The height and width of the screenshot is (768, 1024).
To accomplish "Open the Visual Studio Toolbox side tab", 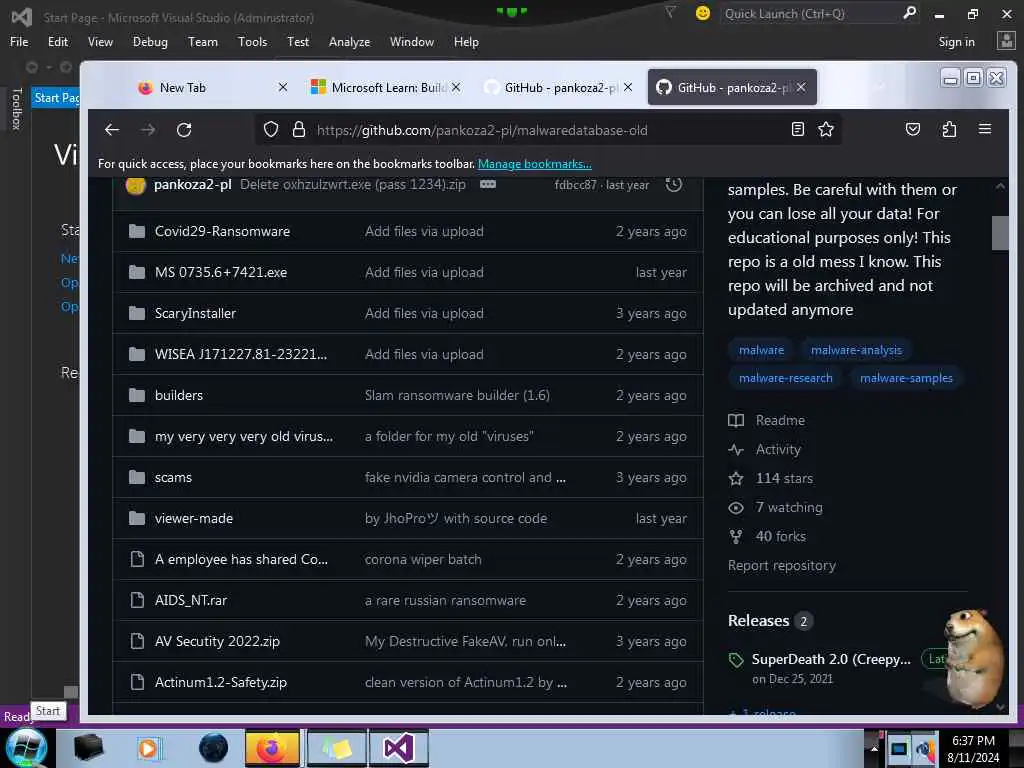I will click(x=17, y=108).
